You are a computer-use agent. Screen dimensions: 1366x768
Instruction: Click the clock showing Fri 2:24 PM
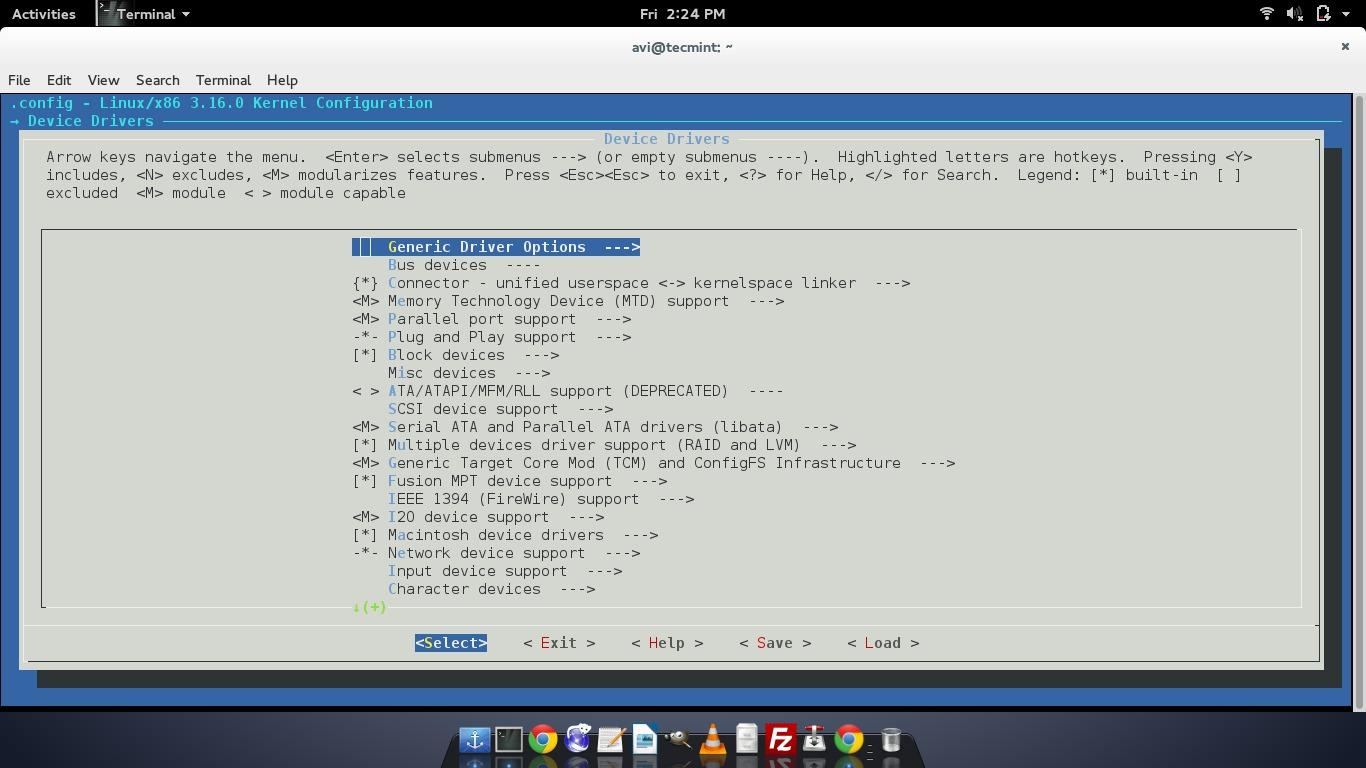pos(682,14)
